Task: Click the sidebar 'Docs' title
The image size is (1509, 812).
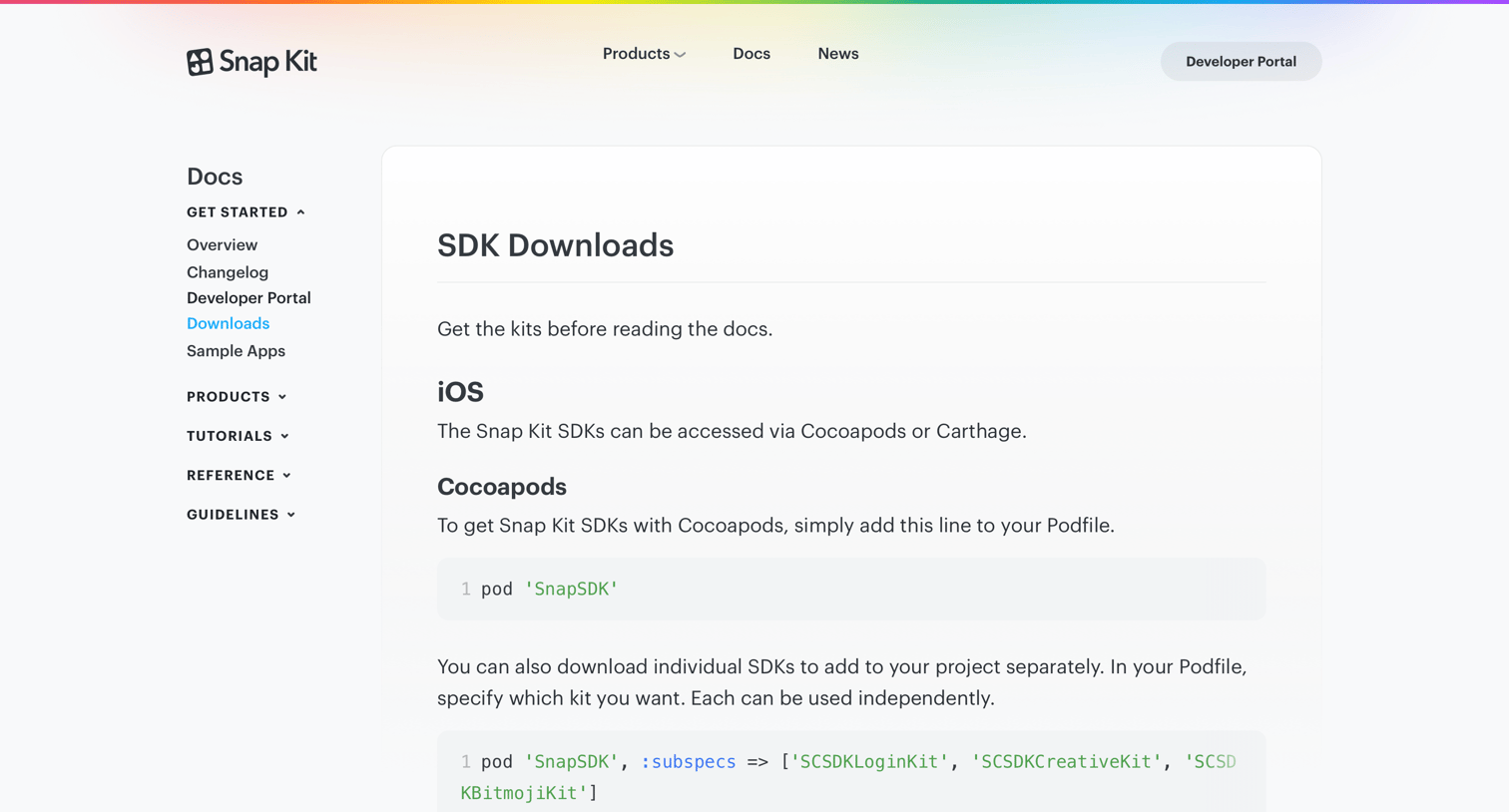Action: point(215,177)
